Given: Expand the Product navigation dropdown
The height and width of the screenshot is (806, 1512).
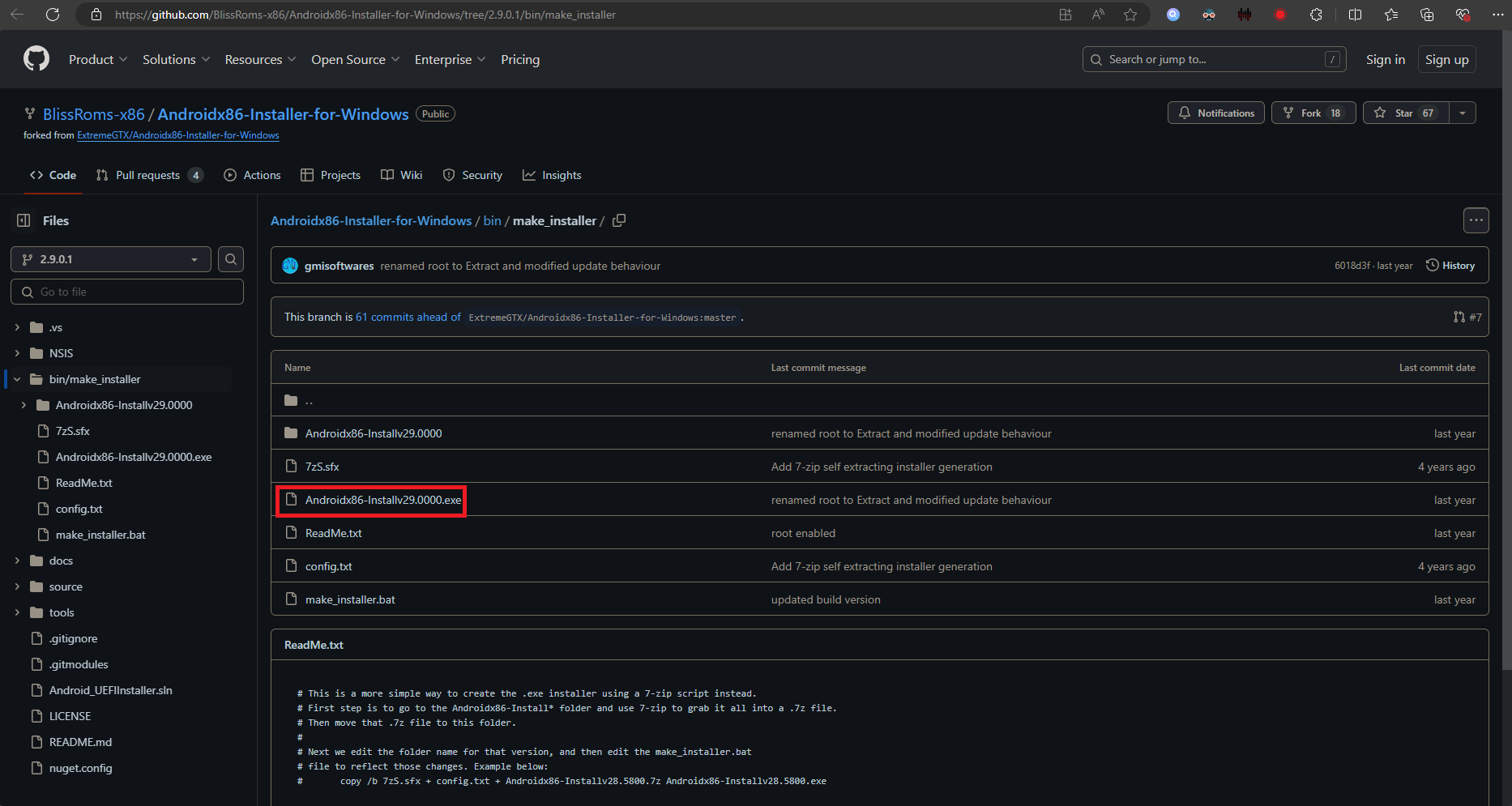Looking at the screenshot, I should pos(98,59).
